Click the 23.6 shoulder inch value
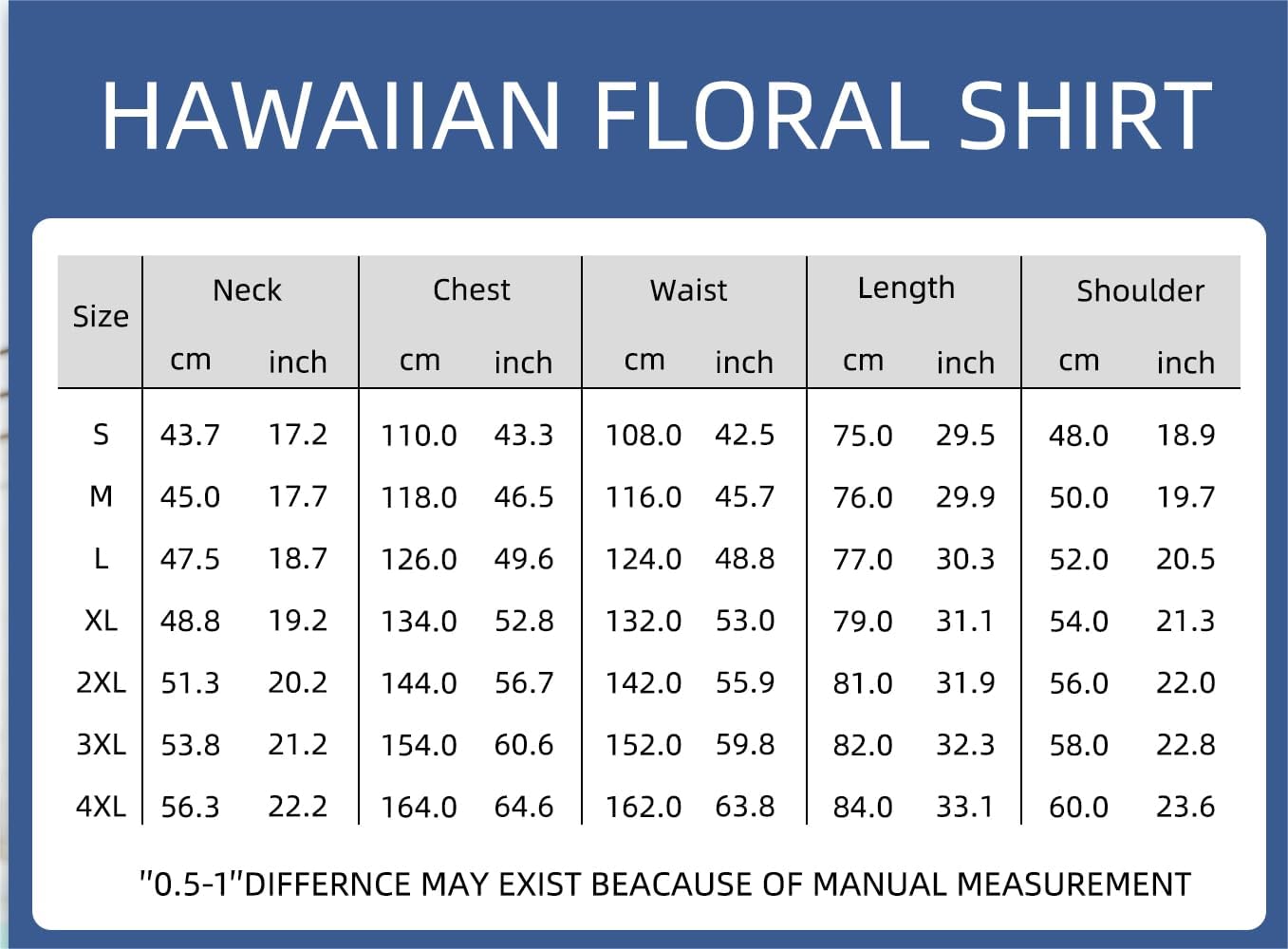 (x=1185, y=807)
